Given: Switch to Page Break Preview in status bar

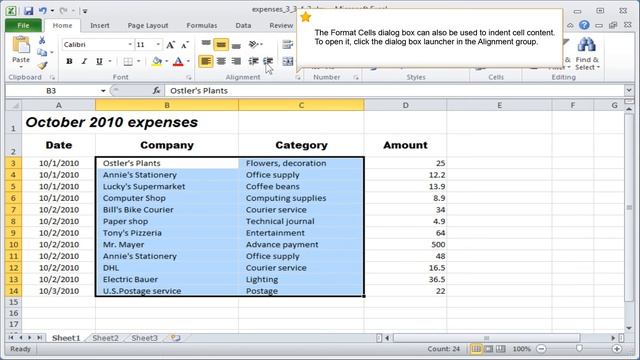Looking at the screenshot, I should click(500, 349).
